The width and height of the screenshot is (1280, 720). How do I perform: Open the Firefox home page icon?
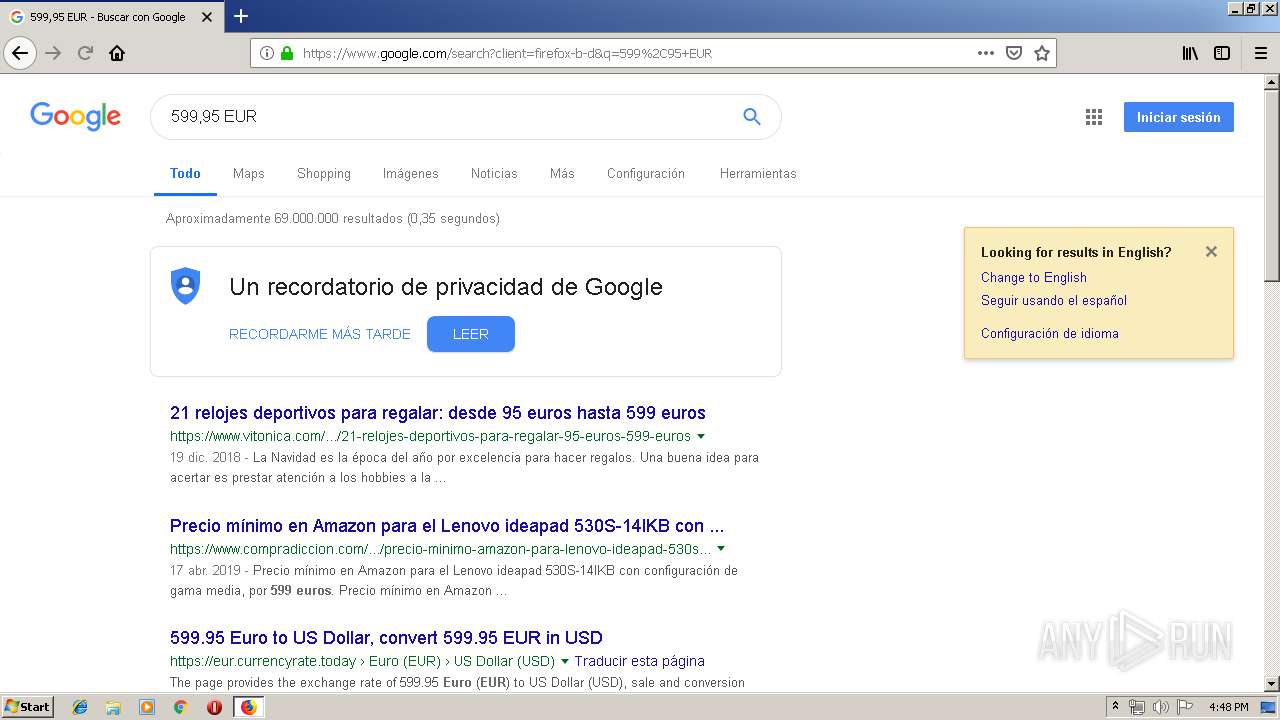coord(117,53)
